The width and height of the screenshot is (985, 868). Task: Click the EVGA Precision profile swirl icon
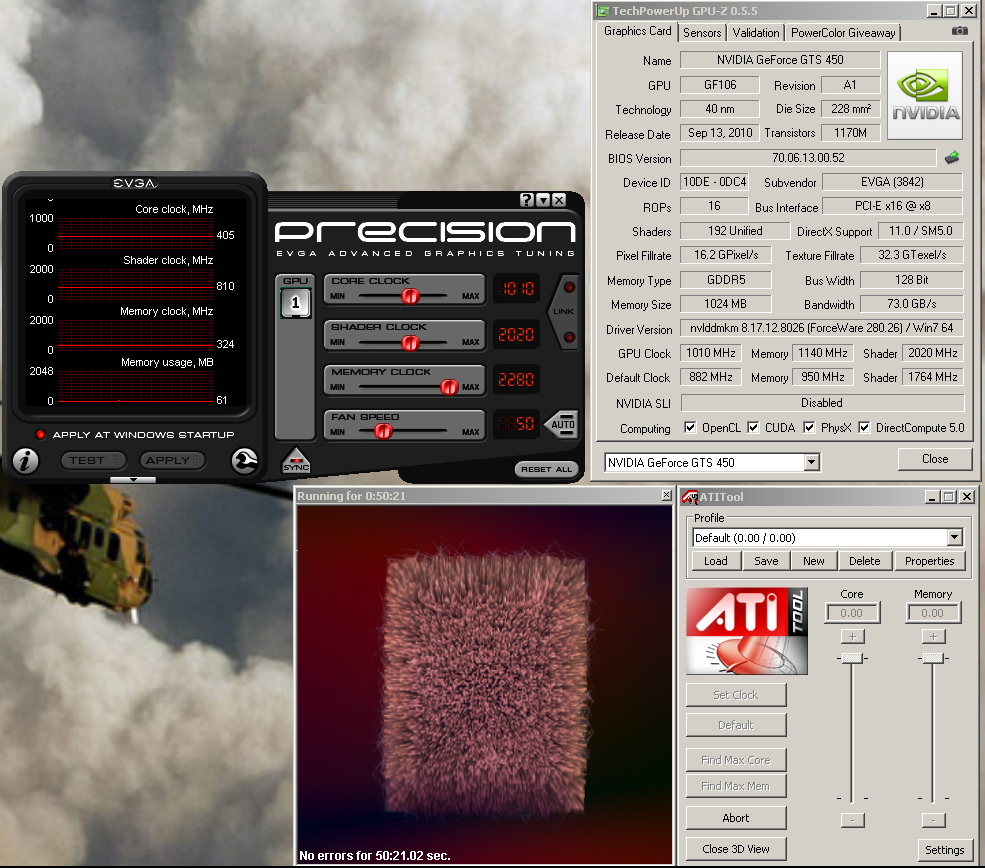(x=244, y=461)
